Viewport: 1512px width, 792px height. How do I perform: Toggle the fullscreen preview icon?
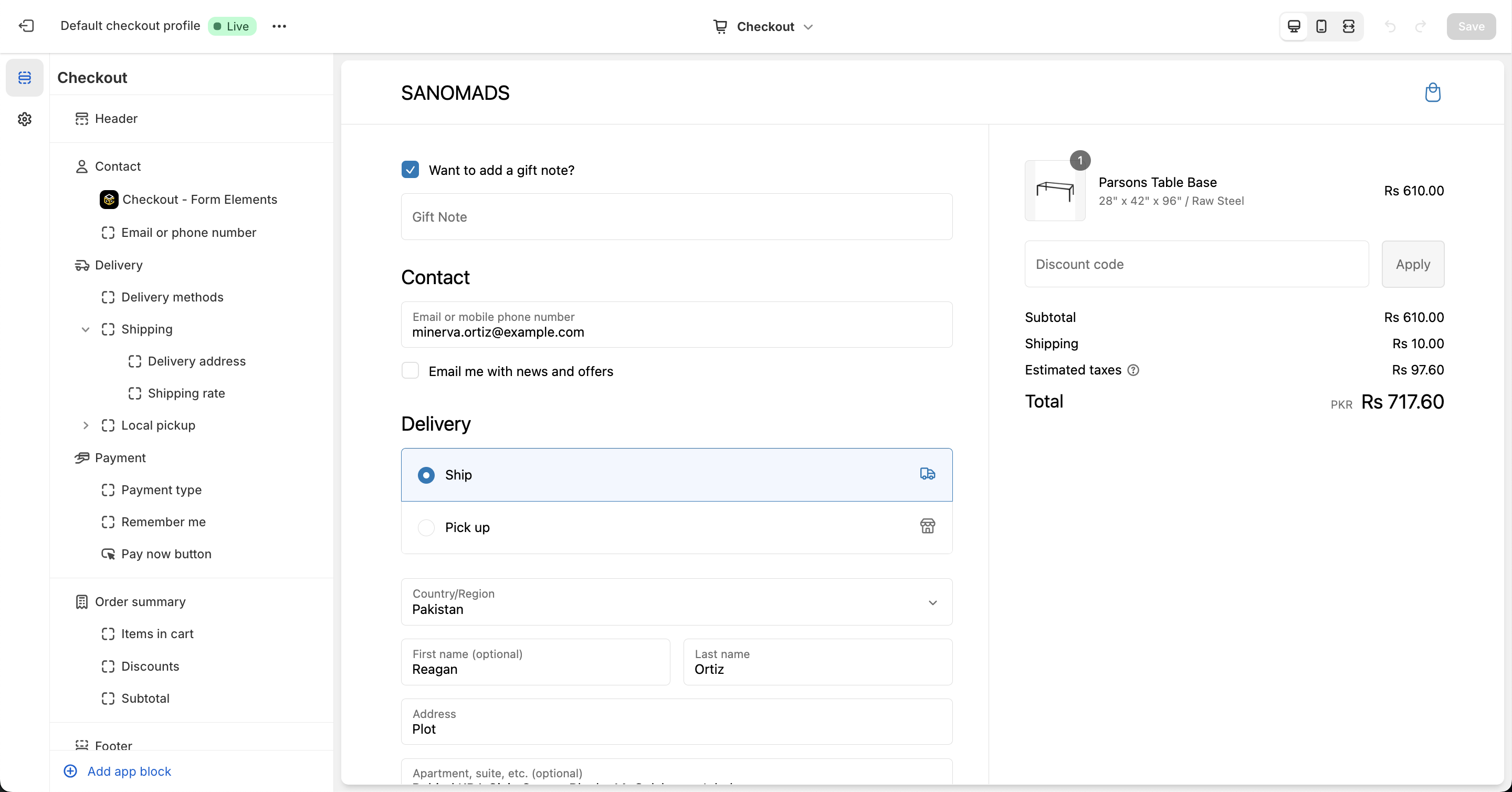coord(1348,26)
